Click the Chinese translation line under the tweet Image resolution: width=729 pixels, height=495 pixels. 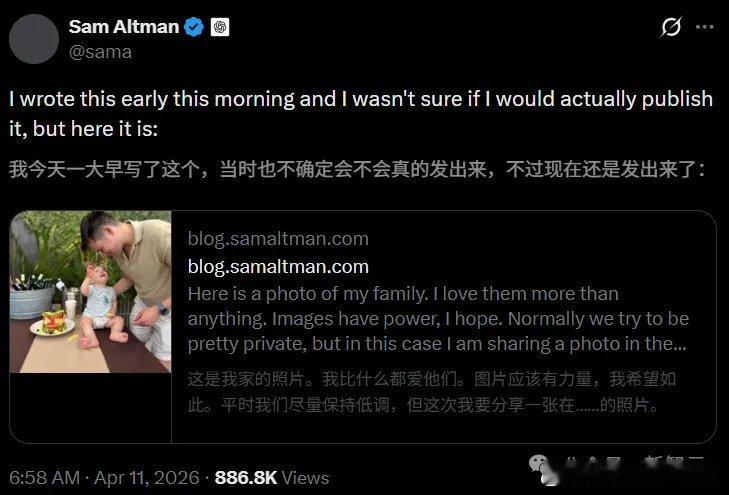357,169
